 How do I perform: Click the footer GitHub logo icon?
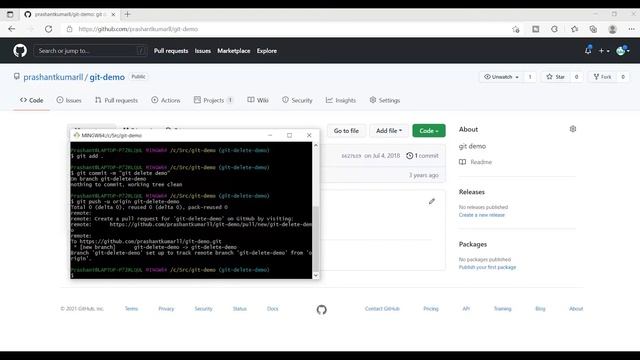tap(322, 309)
